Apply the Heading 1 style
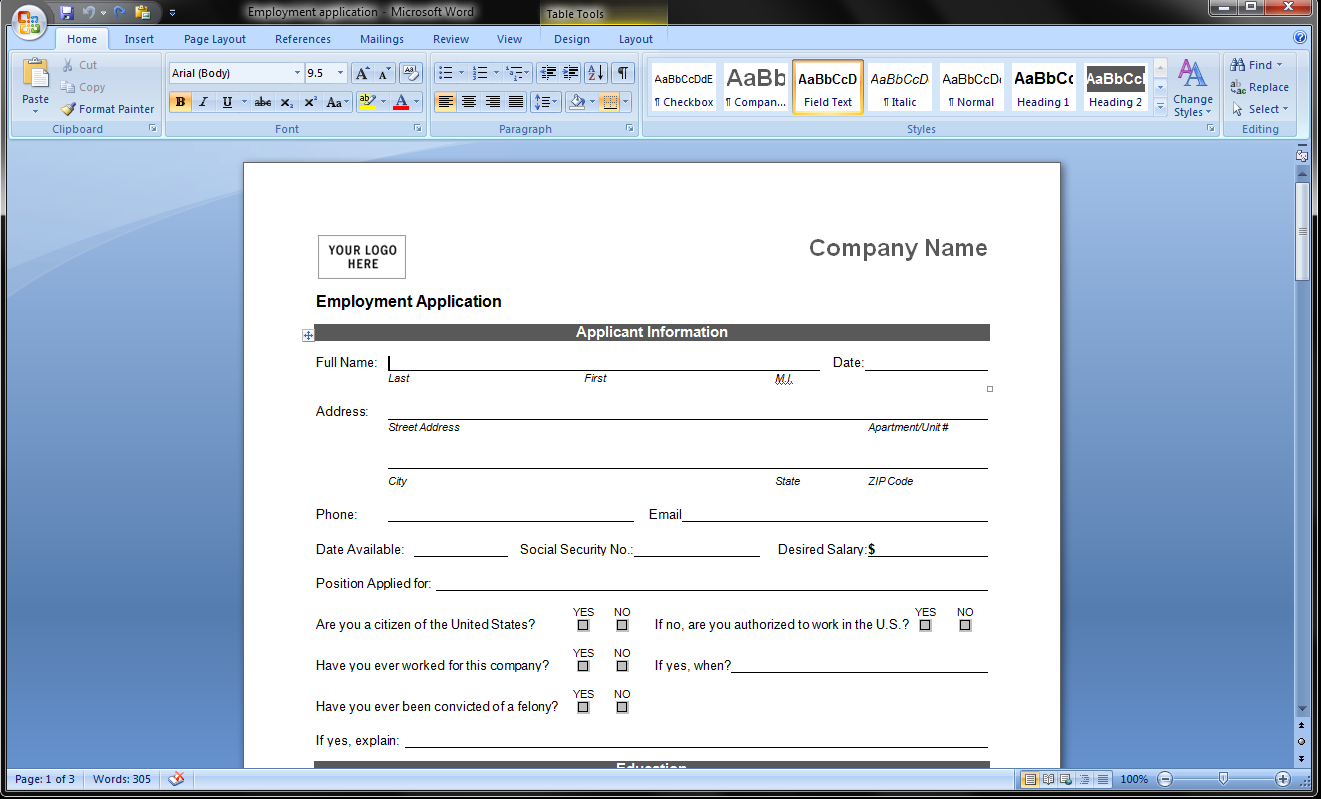Viewport: 1321px width, 799px height. click(x=1043, y=87)
